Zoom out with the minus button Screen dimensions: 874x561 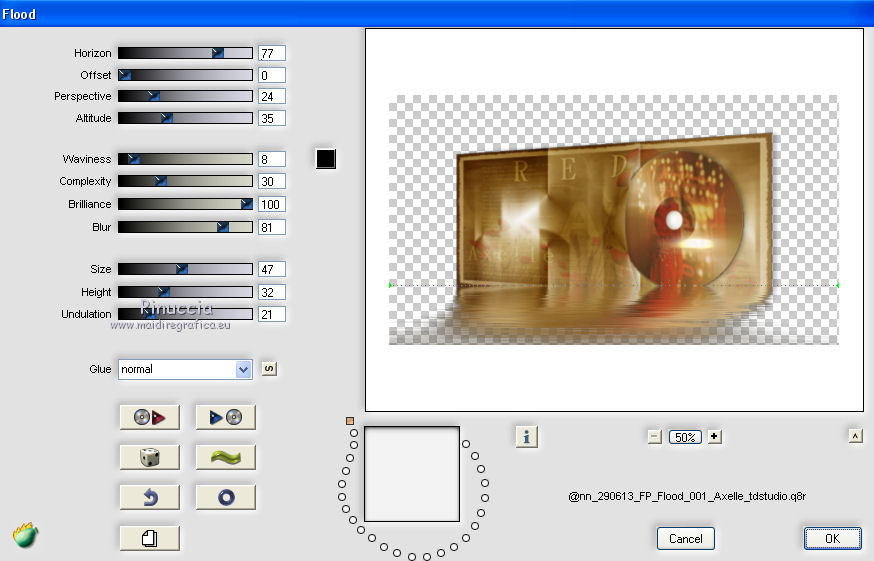click(654, 437)
